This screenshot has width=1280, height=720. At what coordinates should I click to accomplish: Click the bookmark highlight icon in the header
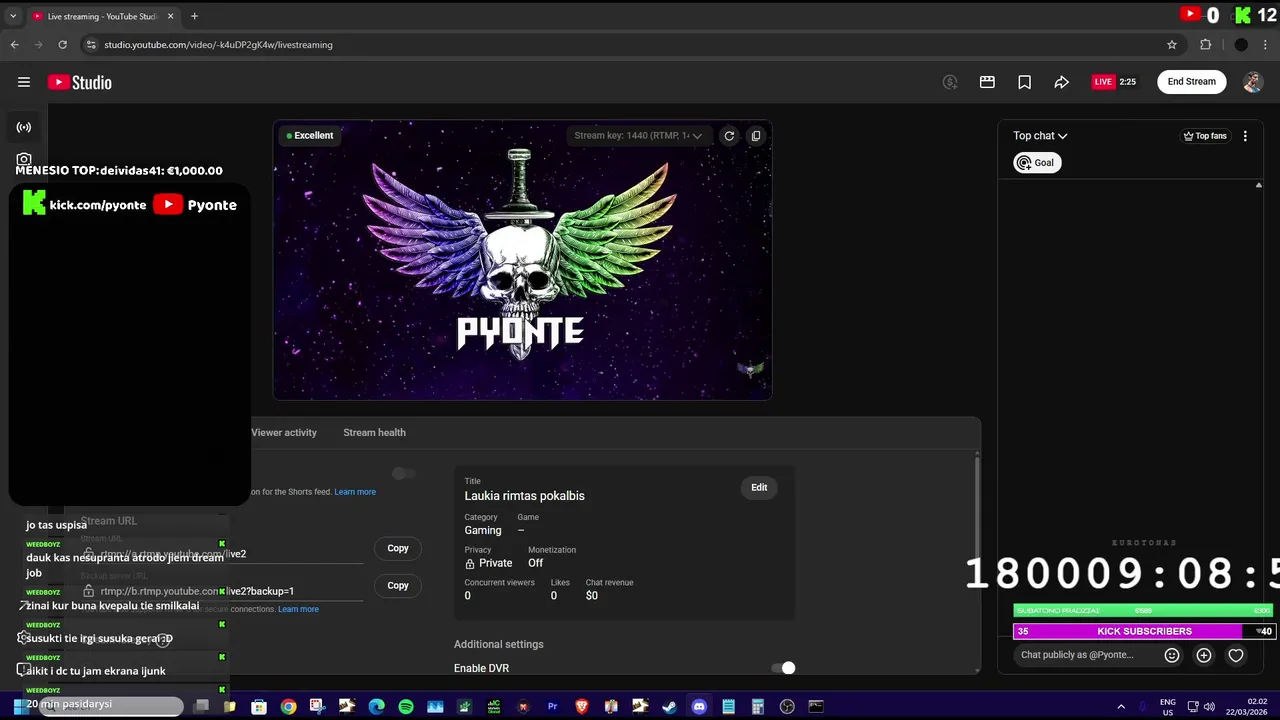click(1024, 82)
